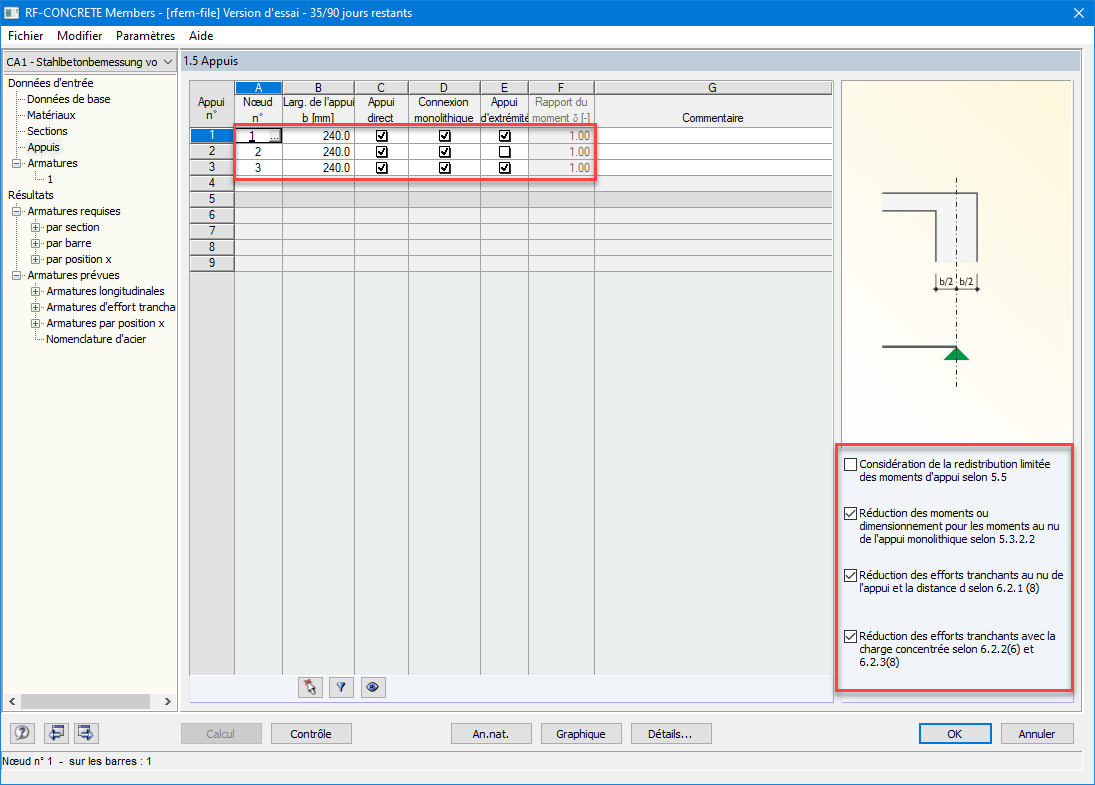The height and width of the screenshot is (785, 1095).
Task: Open the Modifier menu
Action: [x=80, y=36]
